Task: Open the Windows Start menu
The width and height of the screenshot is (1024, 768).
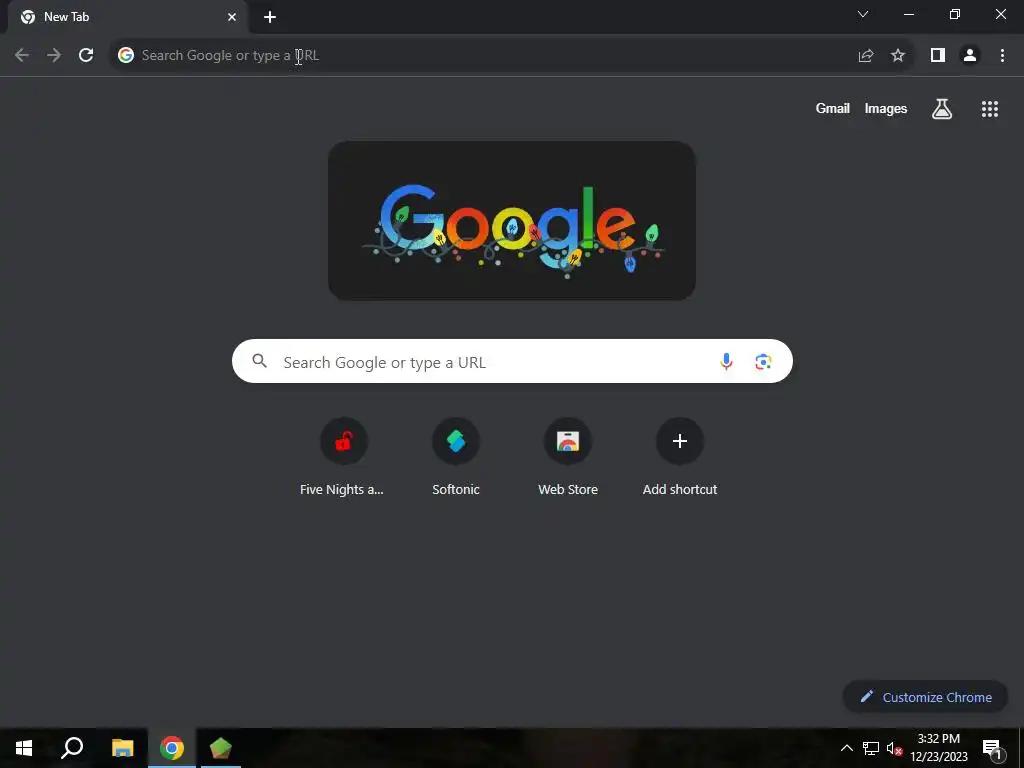Action: coord(24,748)
